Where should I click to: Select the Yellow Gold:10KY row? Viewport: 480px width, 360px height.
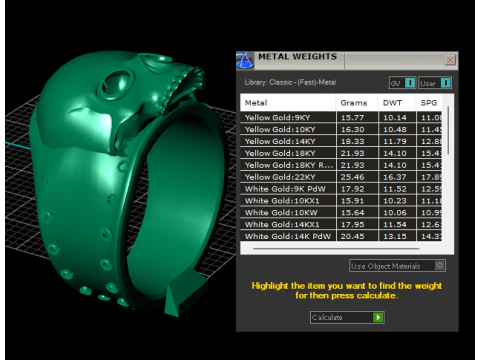pyautogui.click(x=341, y=129)
